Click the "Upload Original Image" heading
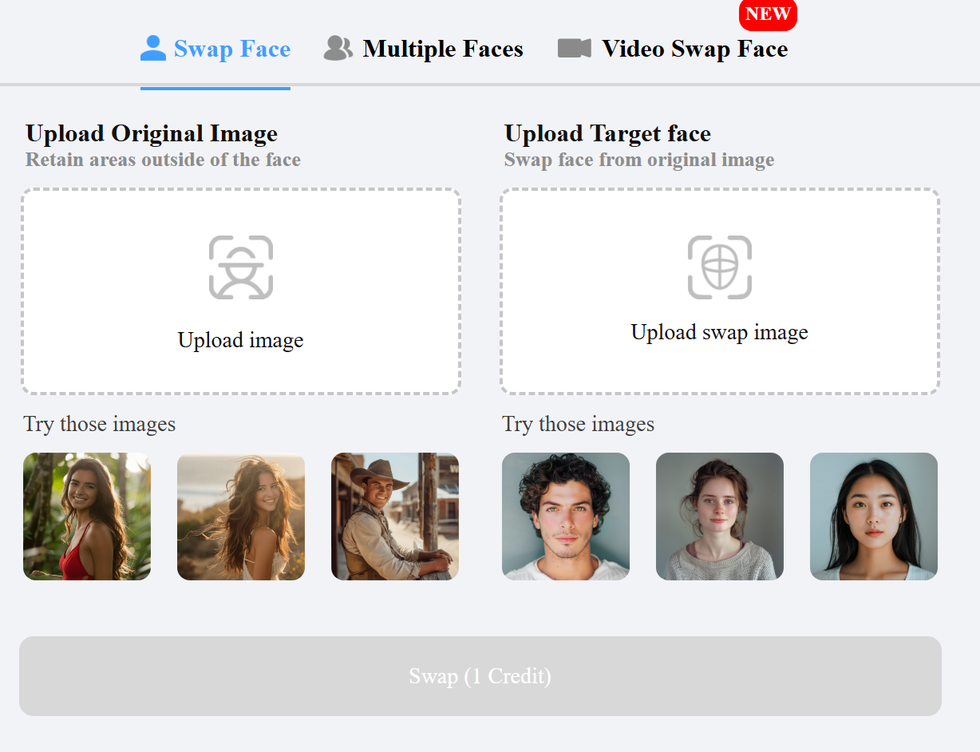This screenshot has height=752, width=980. click(x=152, y=134)
